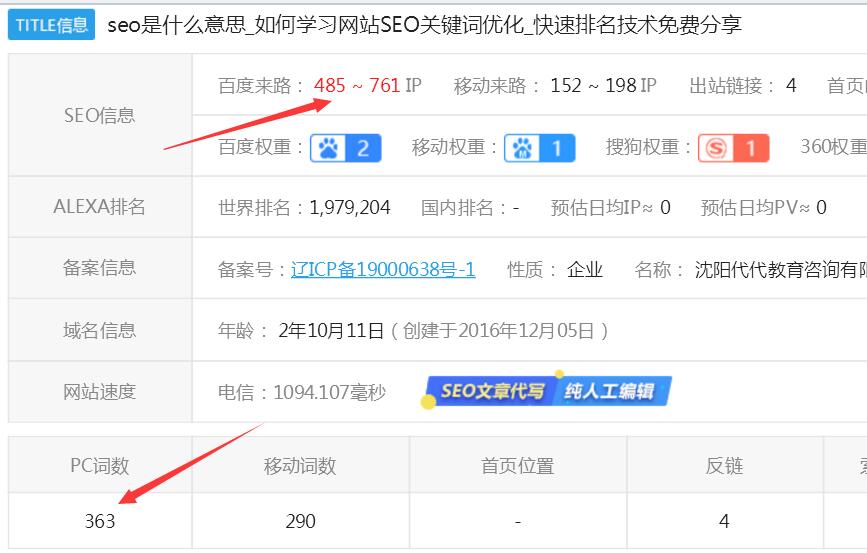Click the 移动权重 label

point(454,147)
